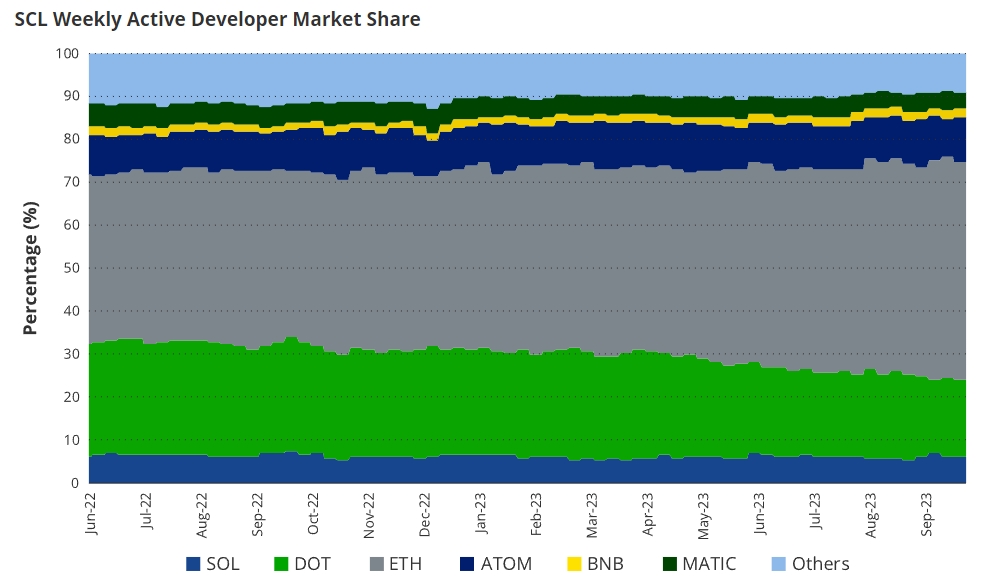
Task: Click the navy ATOM band in the chart
Action: coord(527,145)
